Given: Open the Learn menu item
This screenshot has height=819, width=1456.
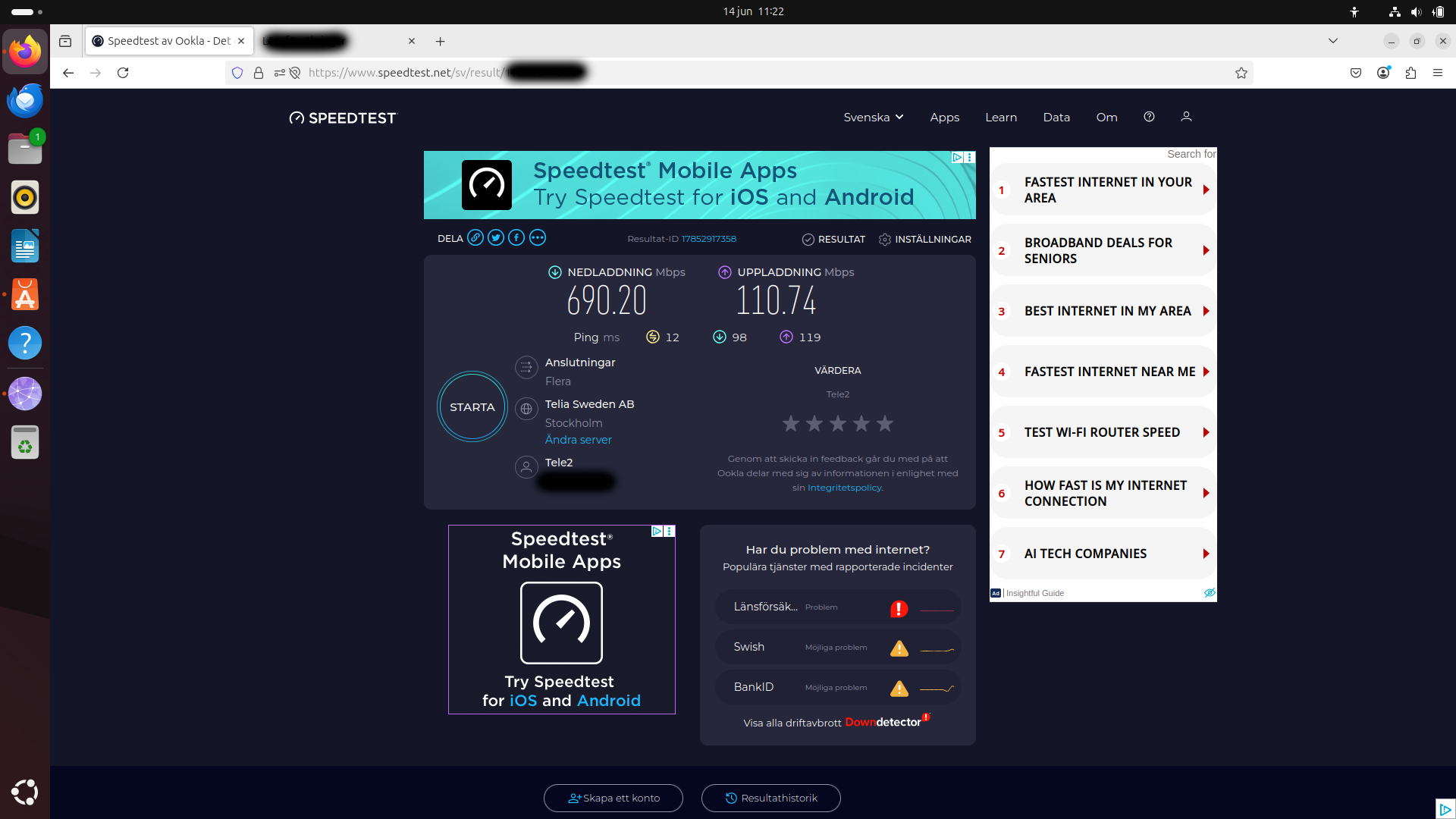Looking at the screenshot, I should (1001, 118).
